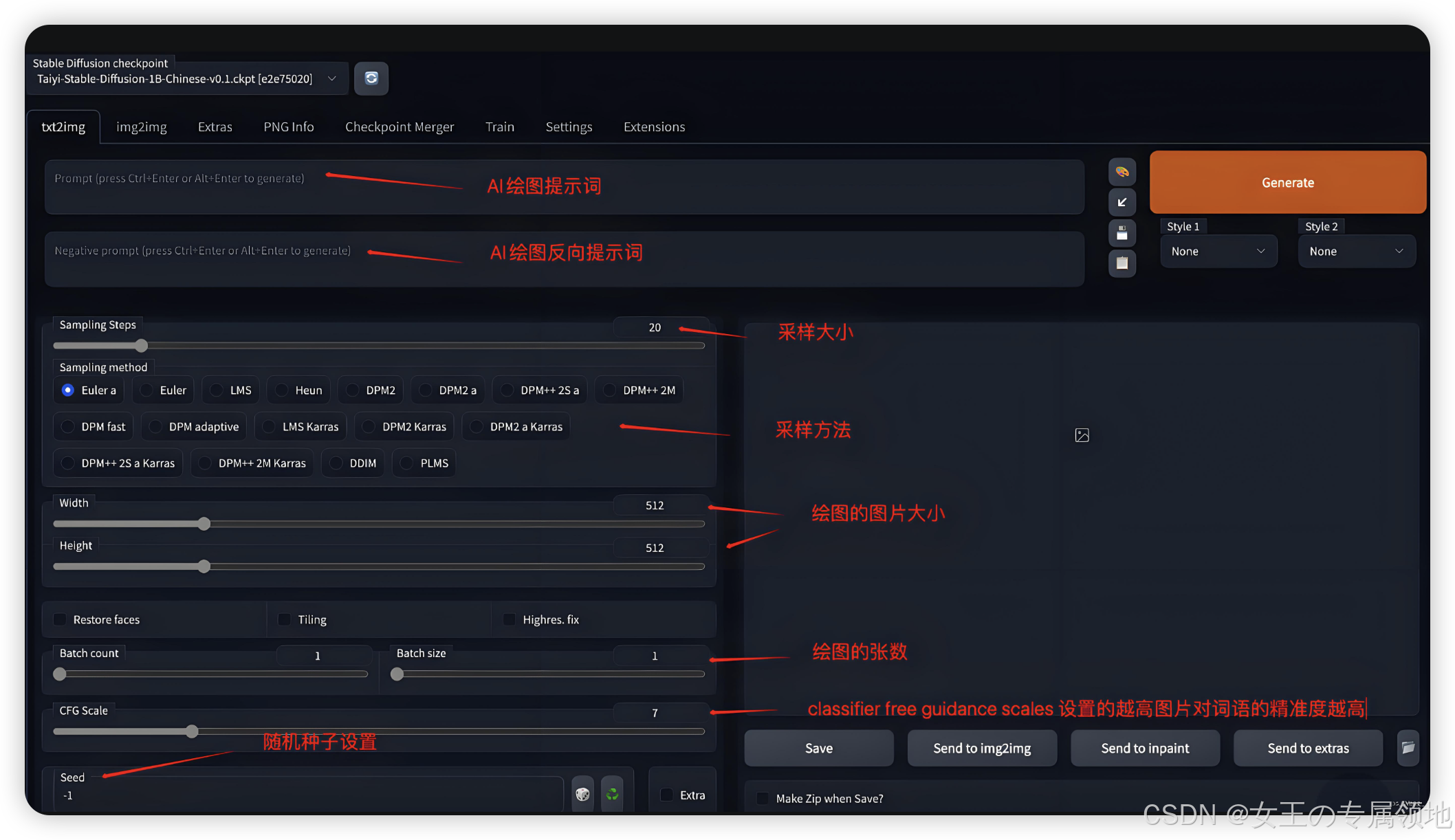
Task: Open the Train tab
Action: [x=500, y=127]
